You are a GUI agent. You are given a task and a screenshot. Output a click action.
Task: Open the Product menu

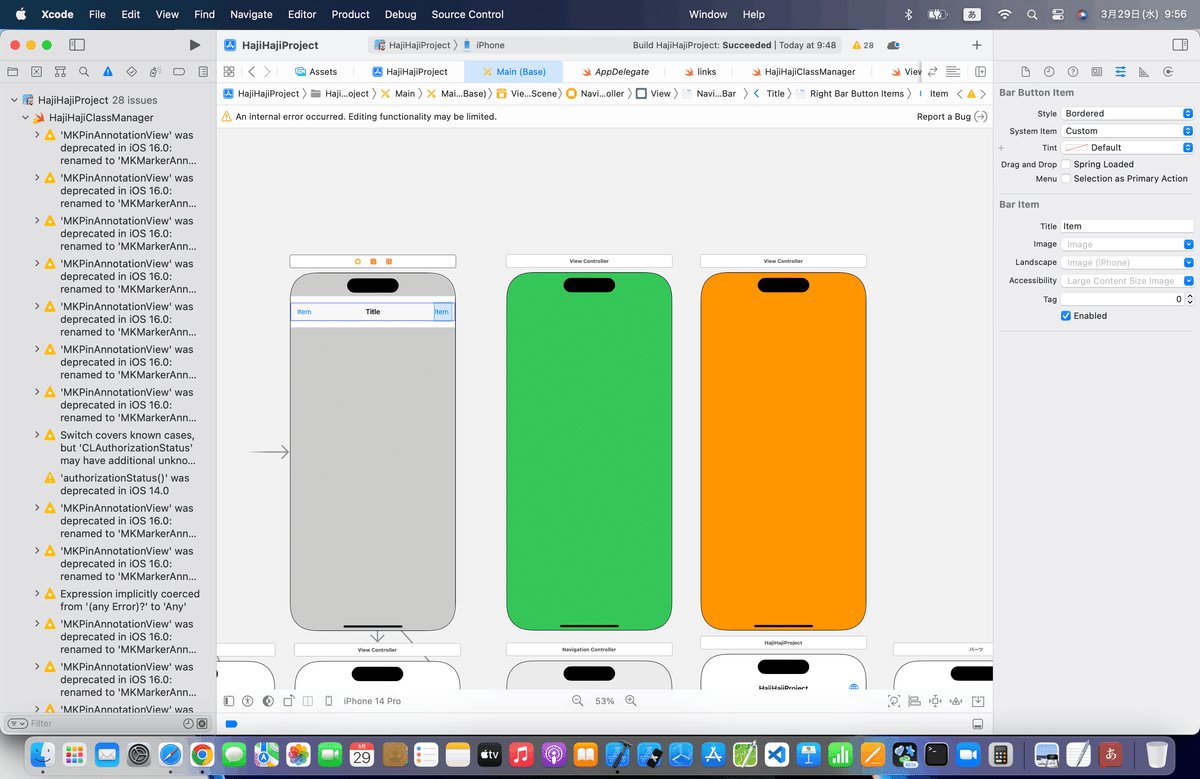pyautogui.click(x=350, y=14)
